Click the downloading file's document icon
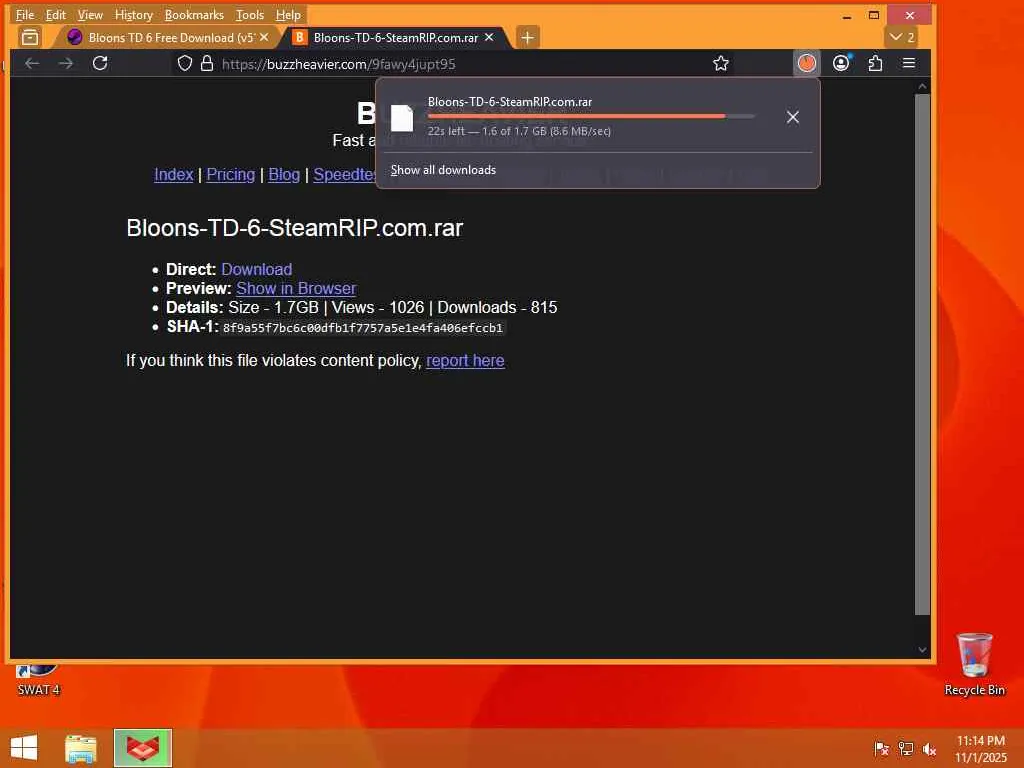The height and width of the screenshot is (768, 1024). [402, 118]
